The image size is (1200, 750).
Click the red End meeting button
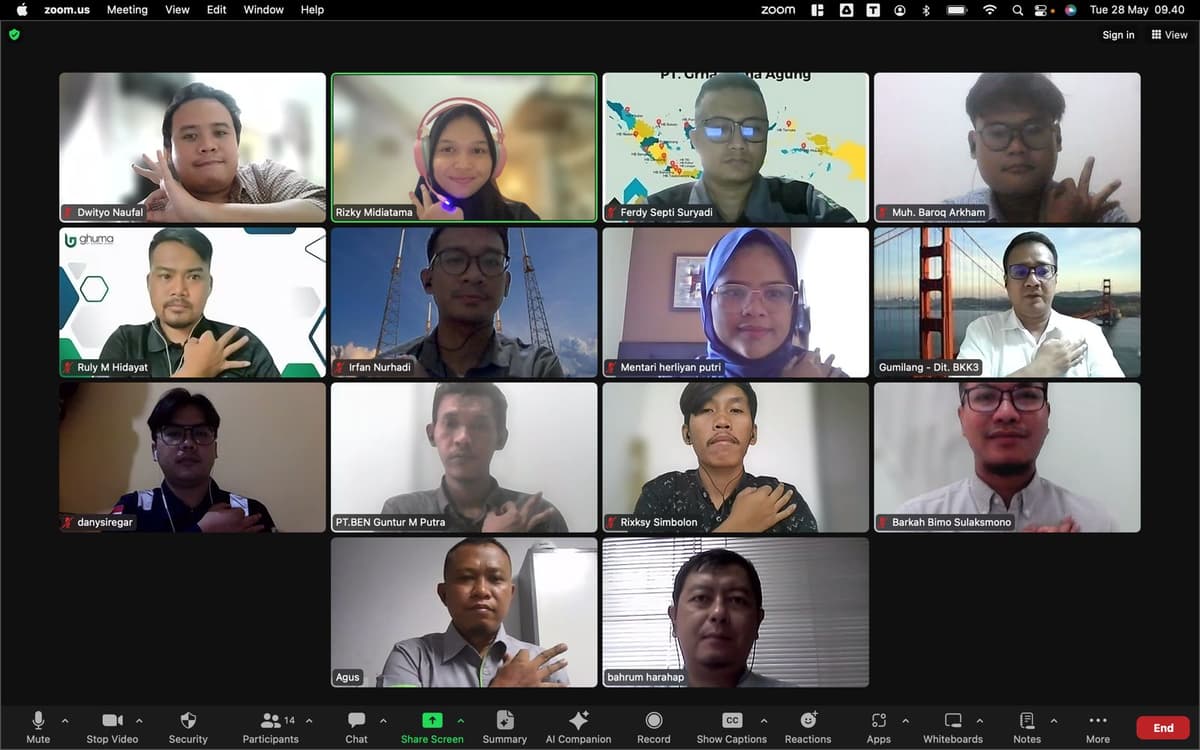click(x=1163, y=728)
